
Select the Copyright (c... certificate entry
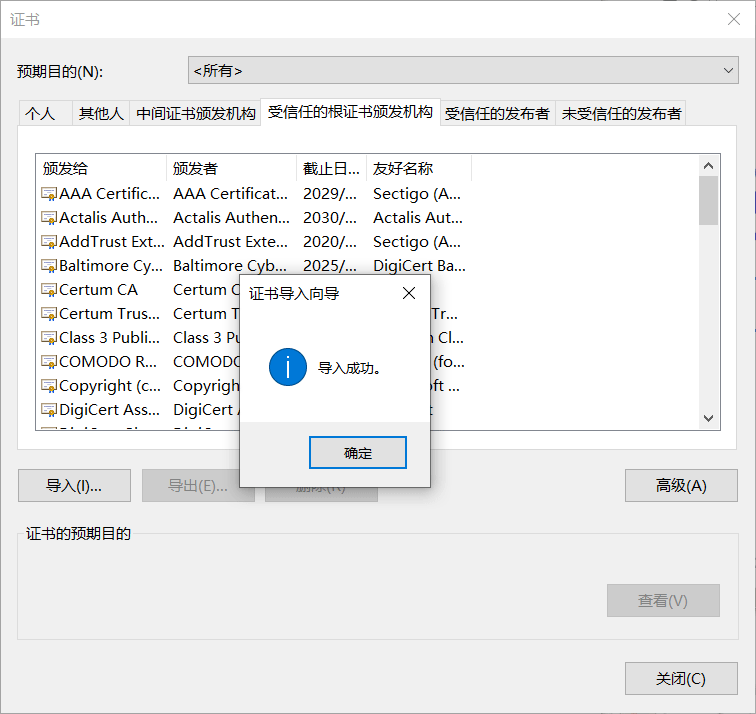click(x=110, y=386)
